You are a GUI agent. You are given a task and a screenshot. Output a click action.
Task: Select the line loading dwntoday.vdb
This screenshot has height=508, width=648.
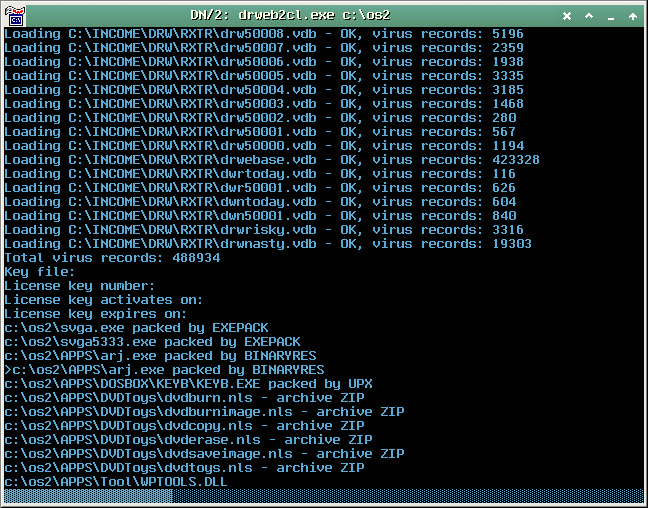(x=260, y=202)
